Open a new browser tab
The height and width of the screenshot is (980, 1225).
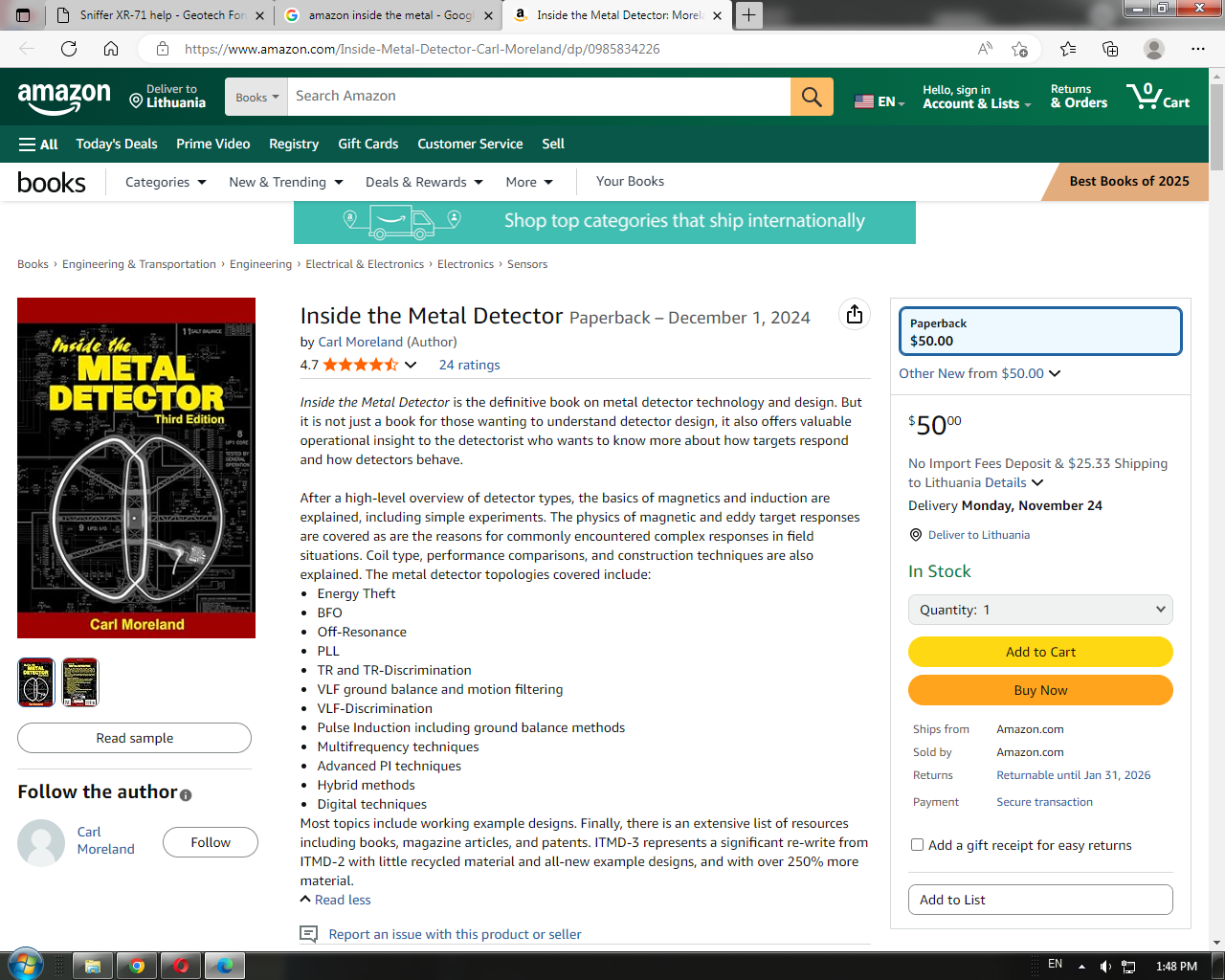748,15
